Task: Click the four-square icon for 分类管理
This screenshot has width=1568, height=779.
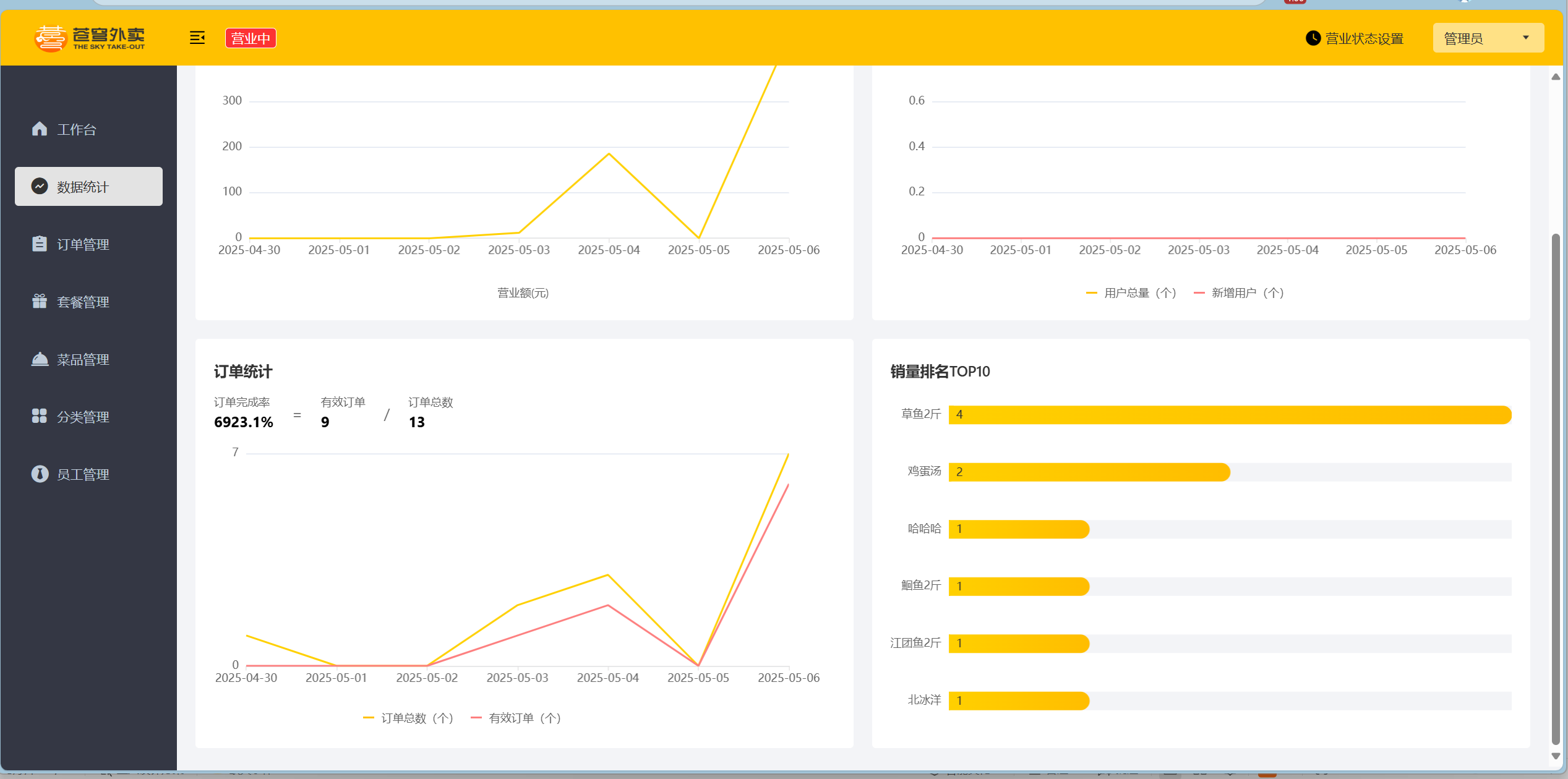Action: 40,416
